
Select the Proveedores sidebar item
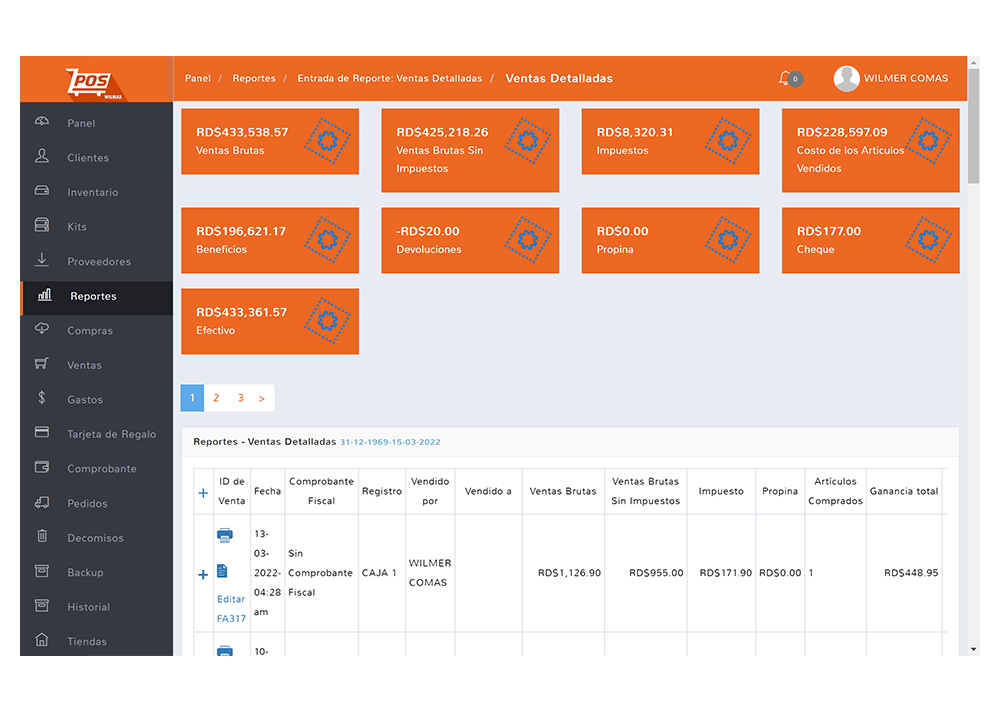(98, 262)
